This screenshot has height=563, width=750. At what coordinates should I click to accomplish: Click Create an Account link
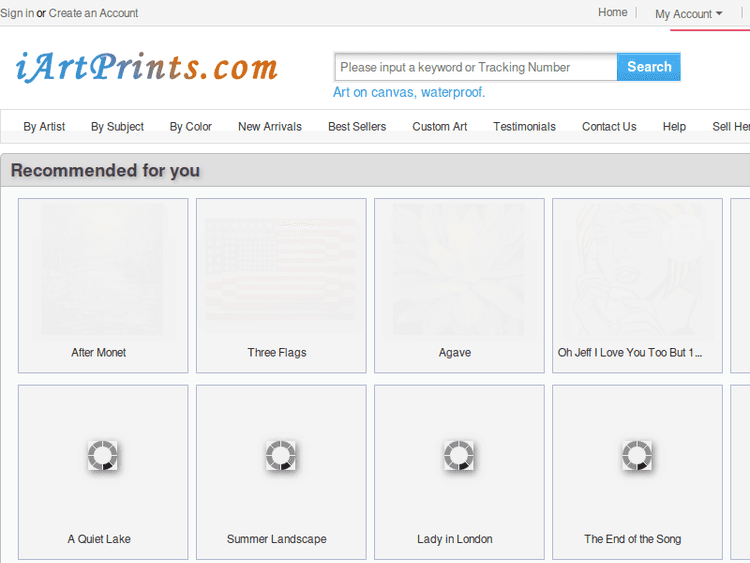coord(93,13)
